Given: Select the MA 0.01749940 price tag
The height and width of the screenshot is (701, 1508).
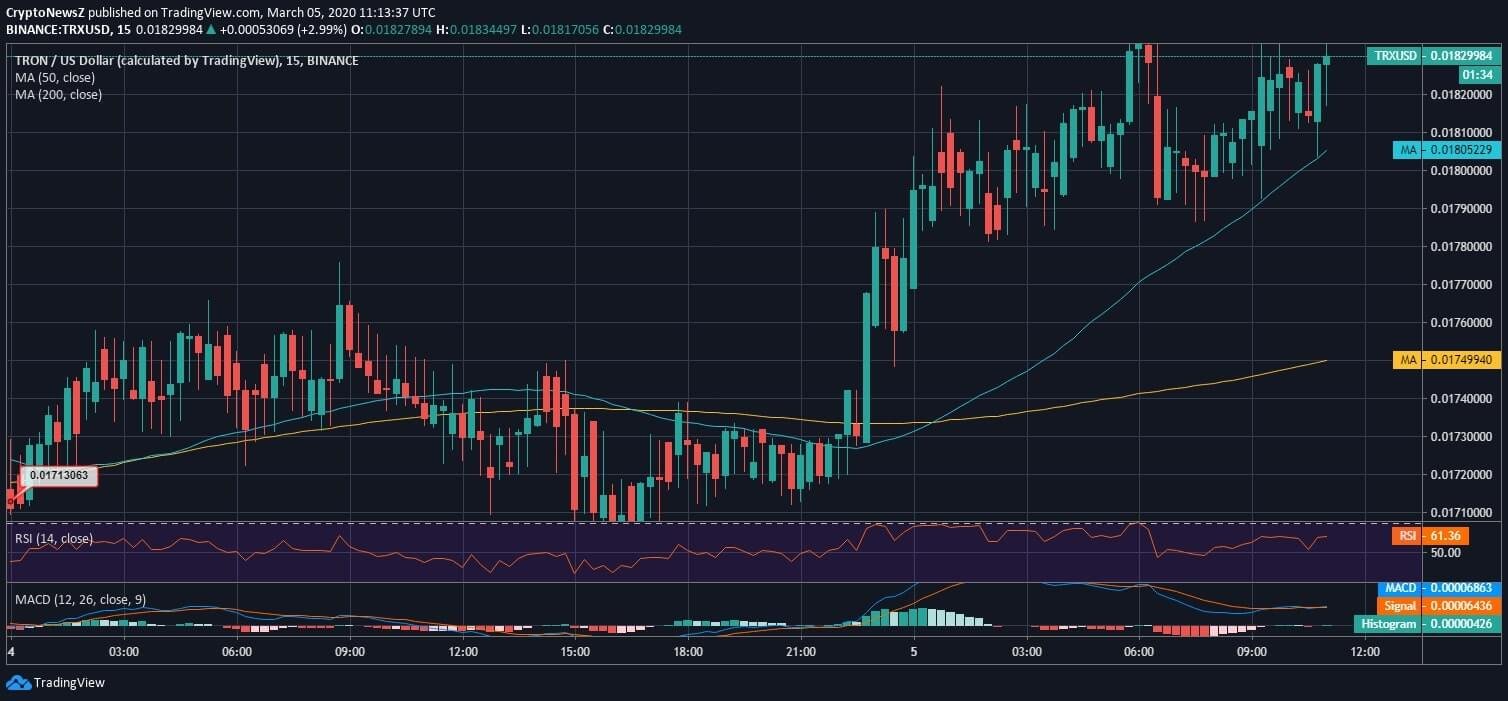Looking at the screenshot, I should click(x=1447, y=359).
